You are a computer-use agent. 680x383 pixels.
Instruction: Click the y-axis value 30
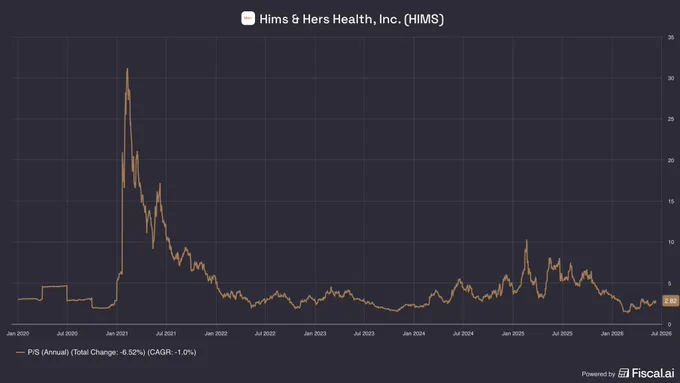tap(671, 79)
